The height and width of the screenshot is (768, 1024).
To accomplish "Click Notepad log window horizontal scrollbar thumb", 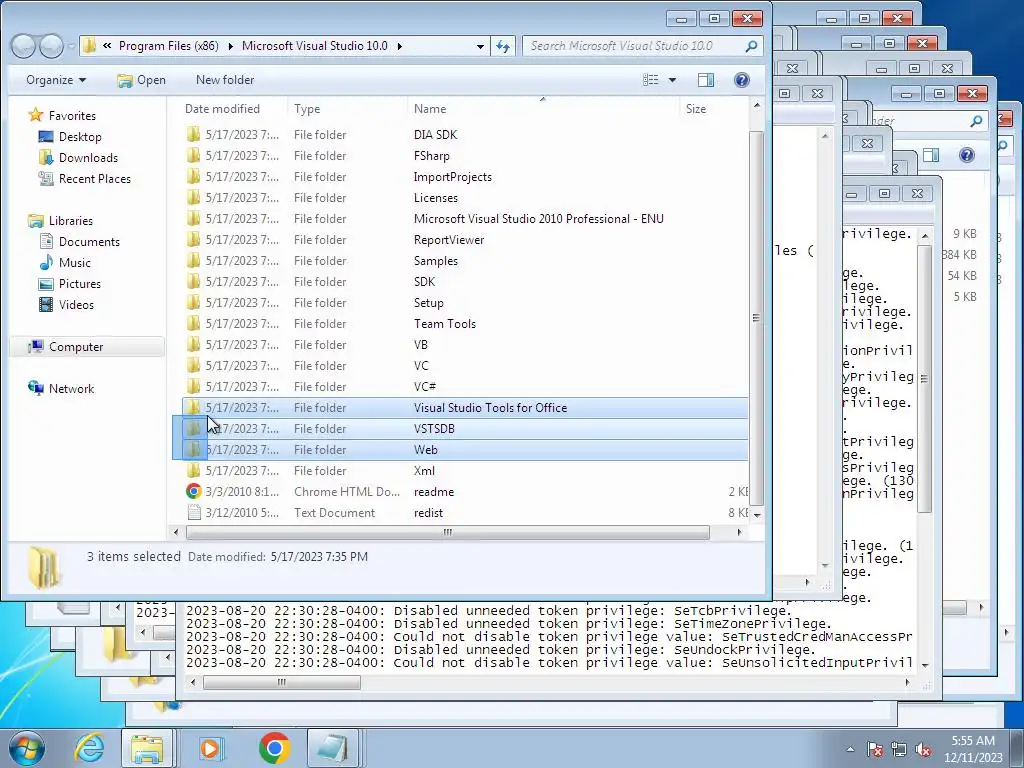I will click(x=281, y=682).
